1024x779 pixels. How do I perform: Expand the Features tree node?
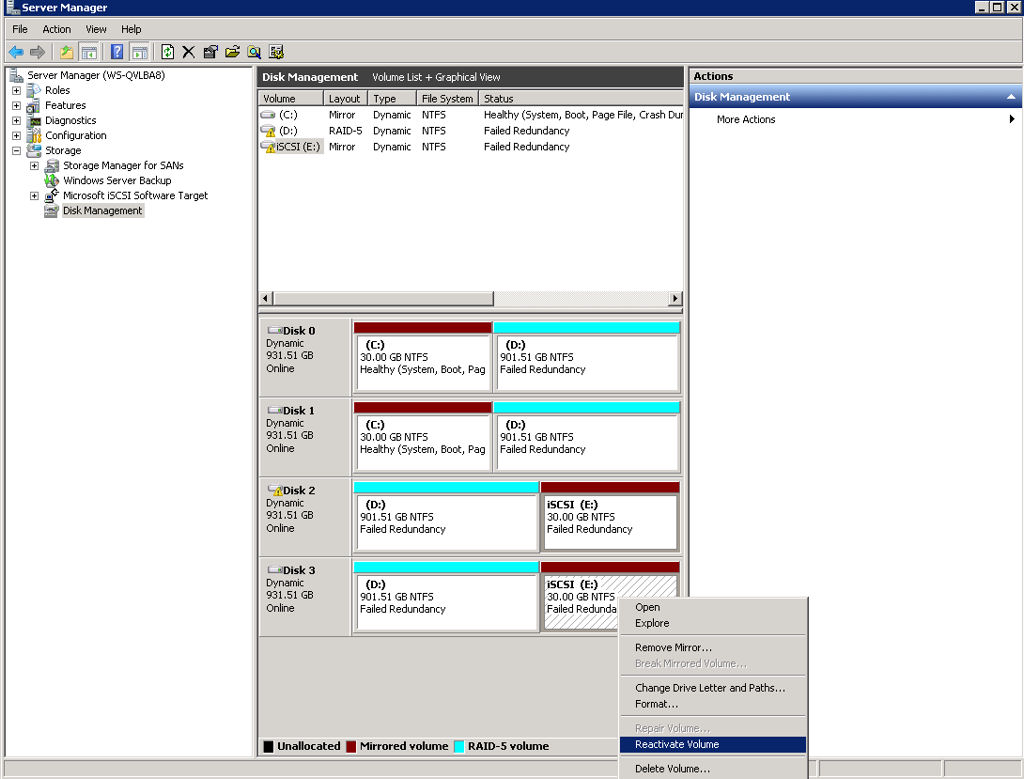(16, 106)
